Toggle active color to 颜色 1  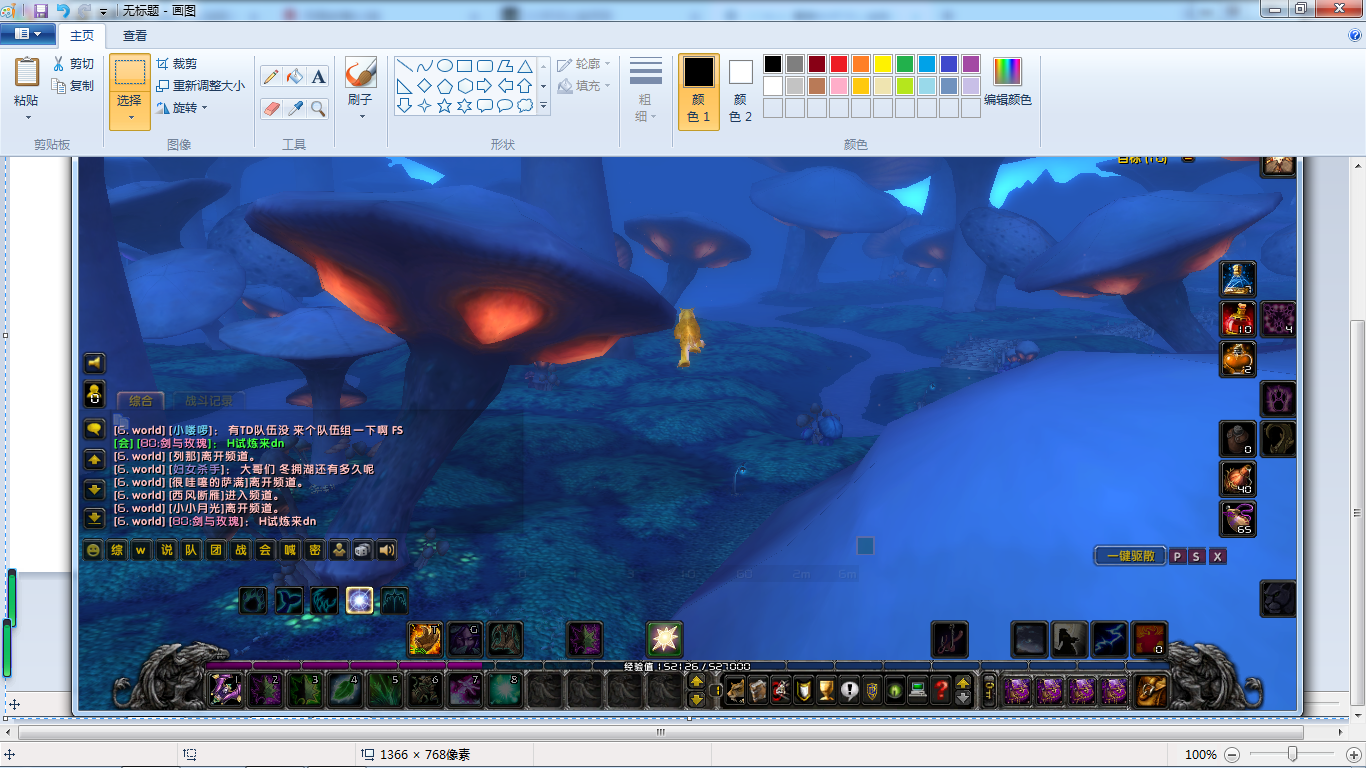[x=699, y=90]
